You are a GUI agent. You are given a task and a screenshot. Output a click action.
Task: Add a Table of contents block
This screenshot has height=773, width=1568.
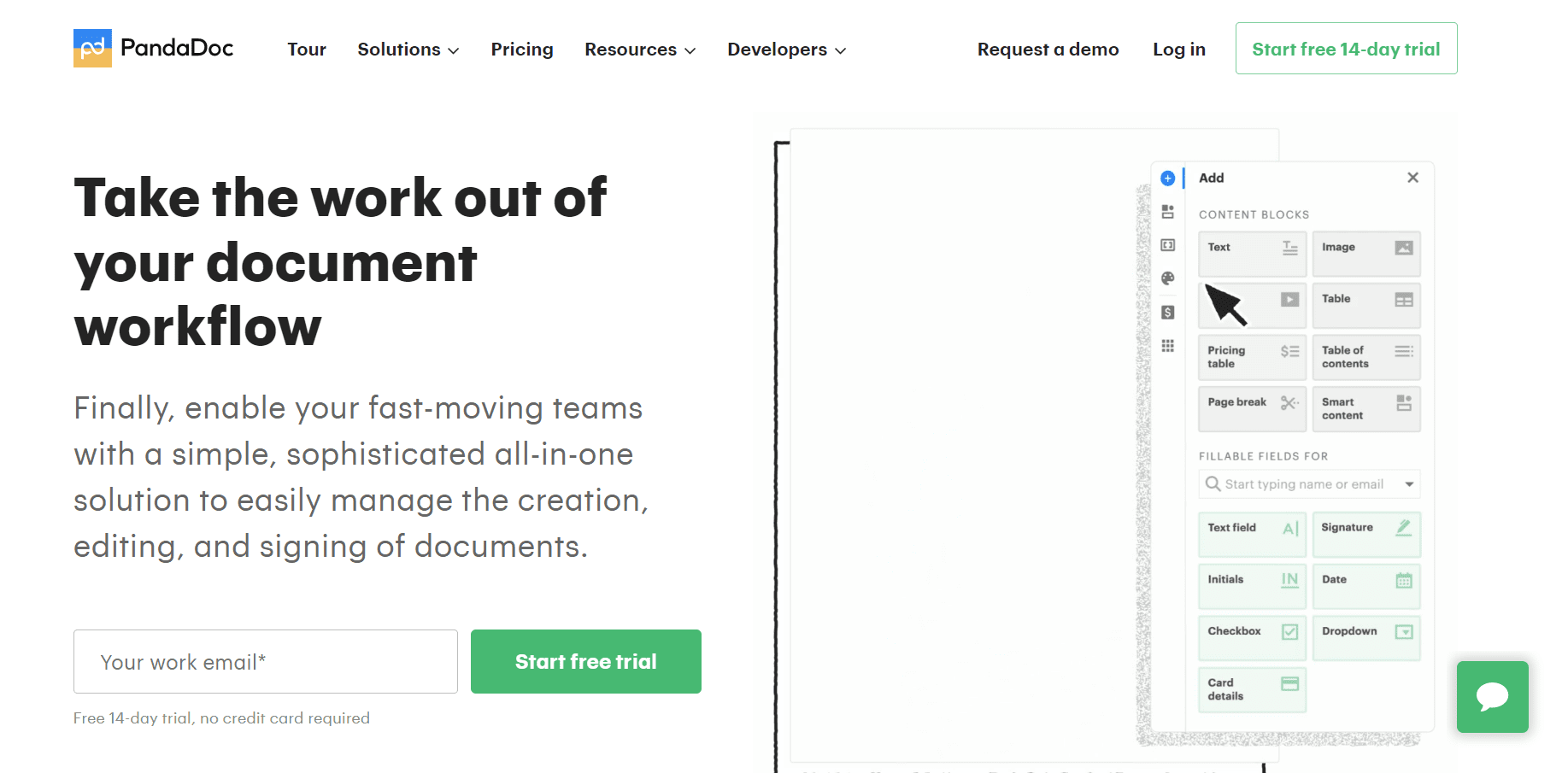tap(1366, 357)
